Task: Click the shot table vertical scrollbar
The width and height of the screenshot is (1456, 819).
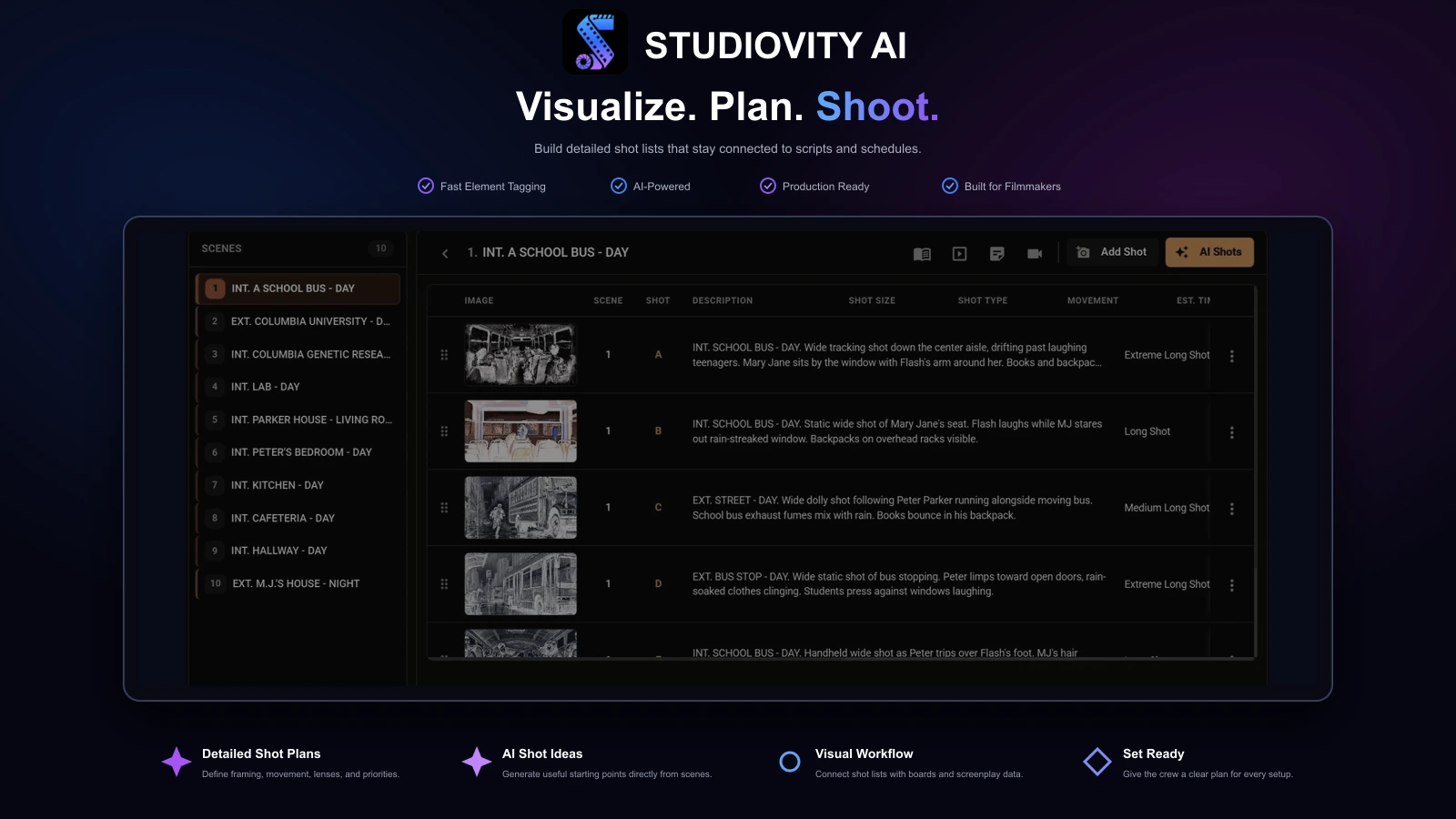Action: coord(1255,471)
